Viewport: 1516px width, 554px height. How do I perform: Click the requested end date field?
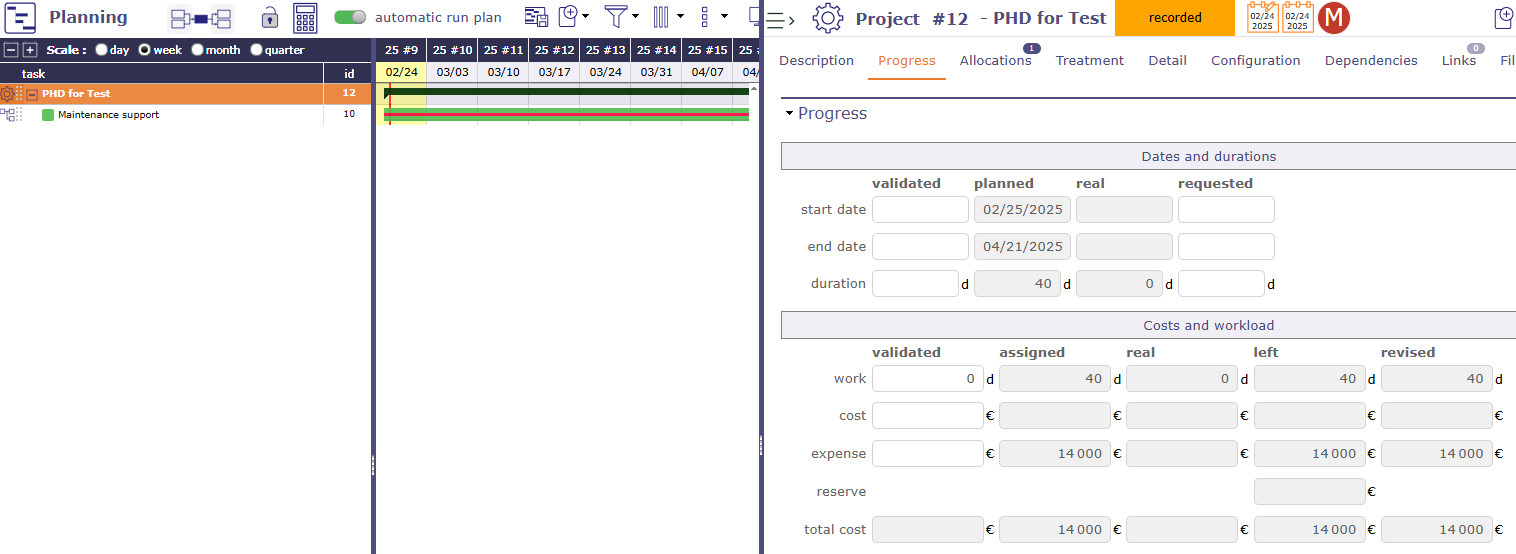pyautogui.click(x=1226, y=246)
